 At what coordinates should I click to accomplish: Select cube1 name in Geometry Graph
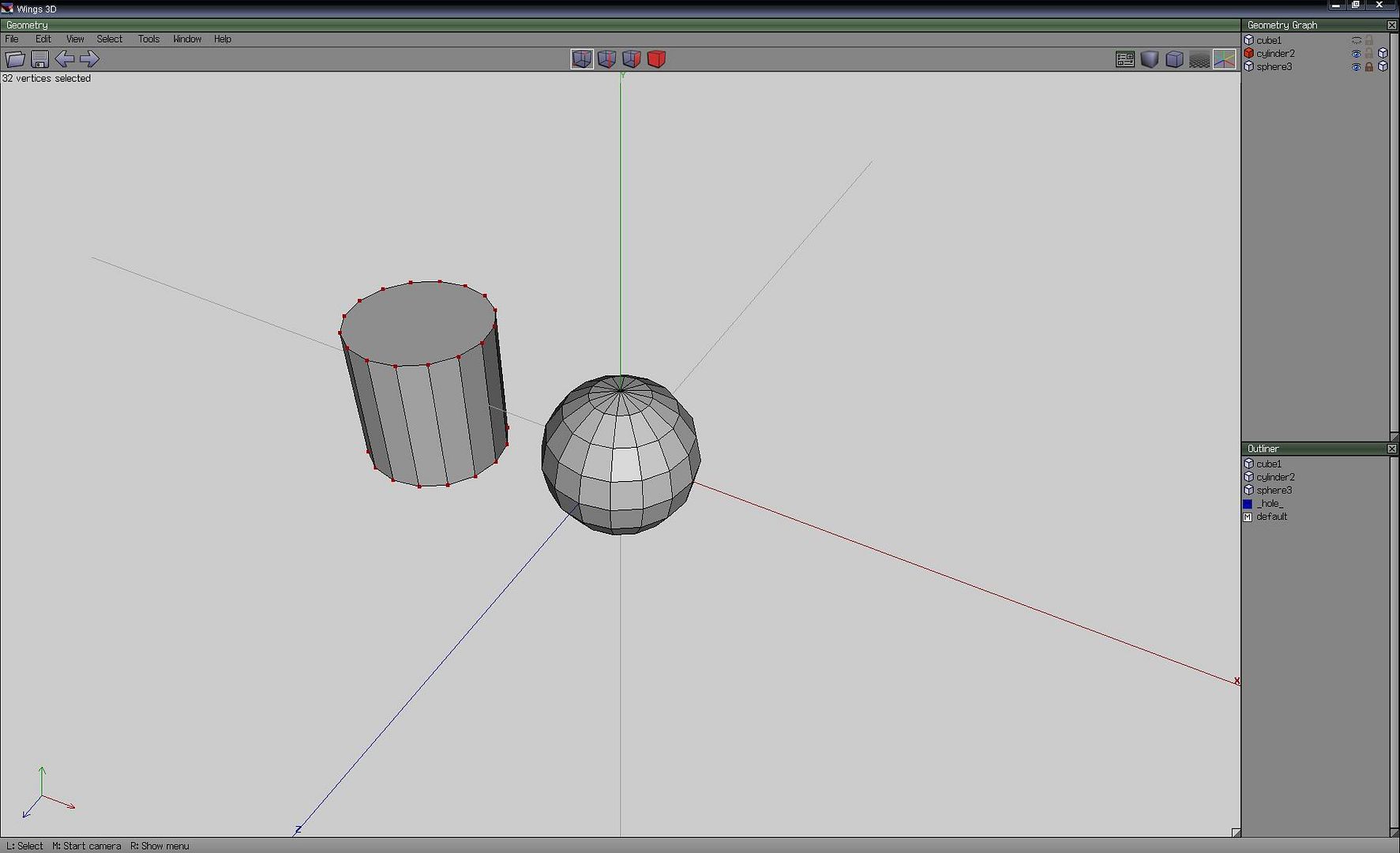tap(1269, 40)
